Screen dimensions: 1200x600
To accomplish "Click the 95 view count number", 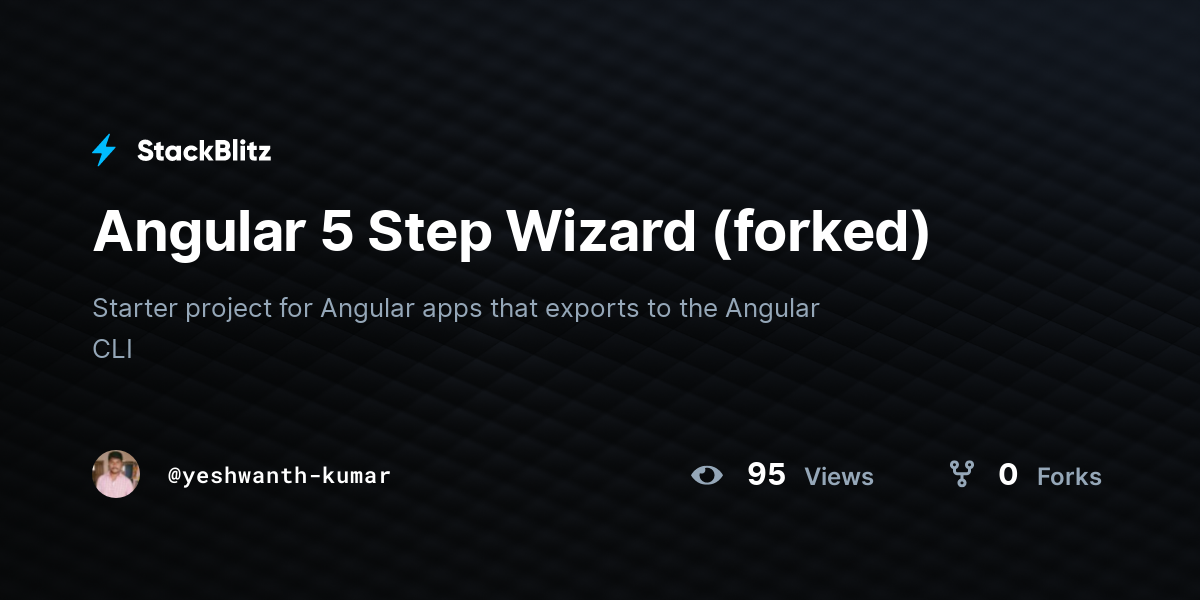I will tap(766, 475).
